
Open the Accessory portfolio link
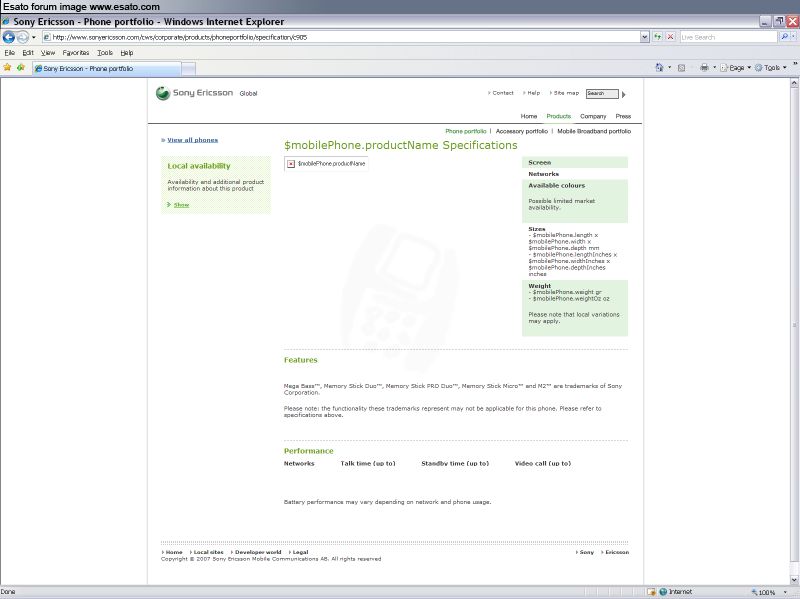(x=521, y=131)
